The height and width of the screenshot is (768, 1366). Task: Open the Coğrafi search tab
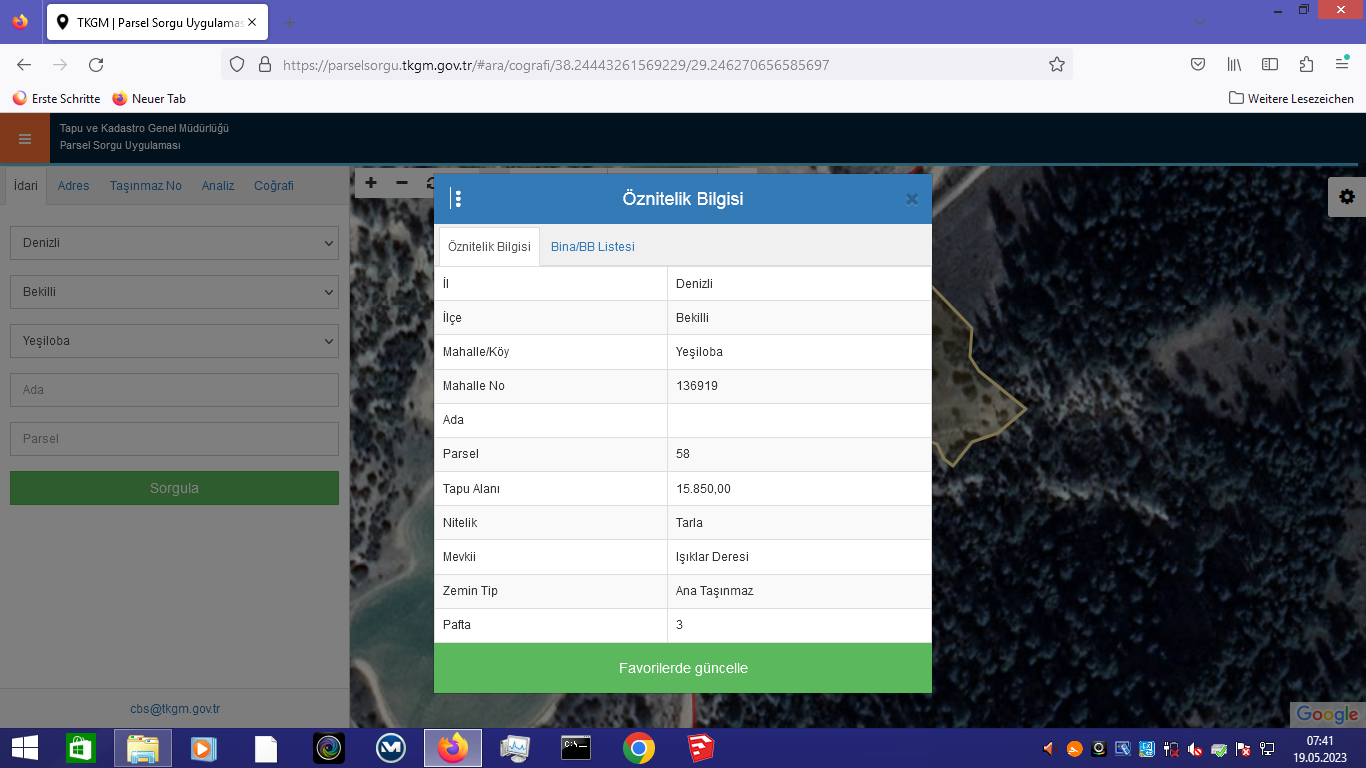pyautogui.click(x=274, y=186)
